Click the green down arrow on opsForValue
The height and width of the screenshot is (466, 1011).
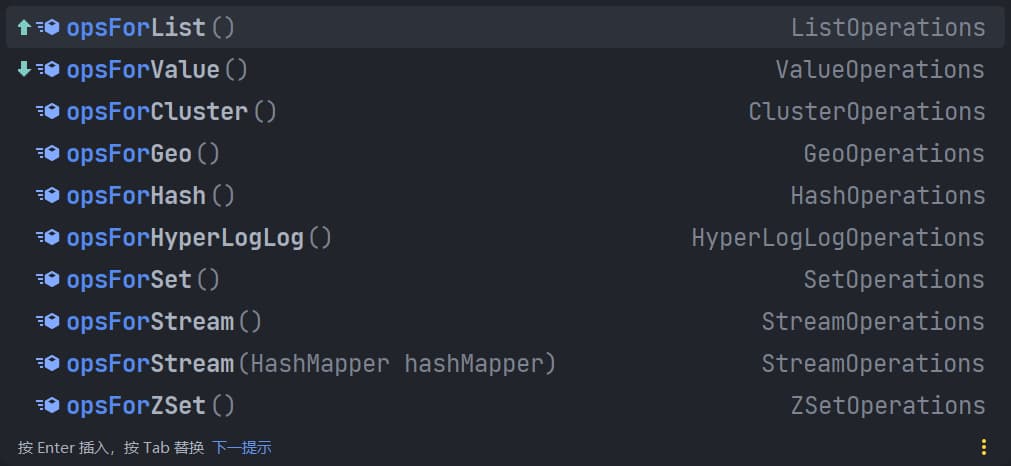pos(24,70)
